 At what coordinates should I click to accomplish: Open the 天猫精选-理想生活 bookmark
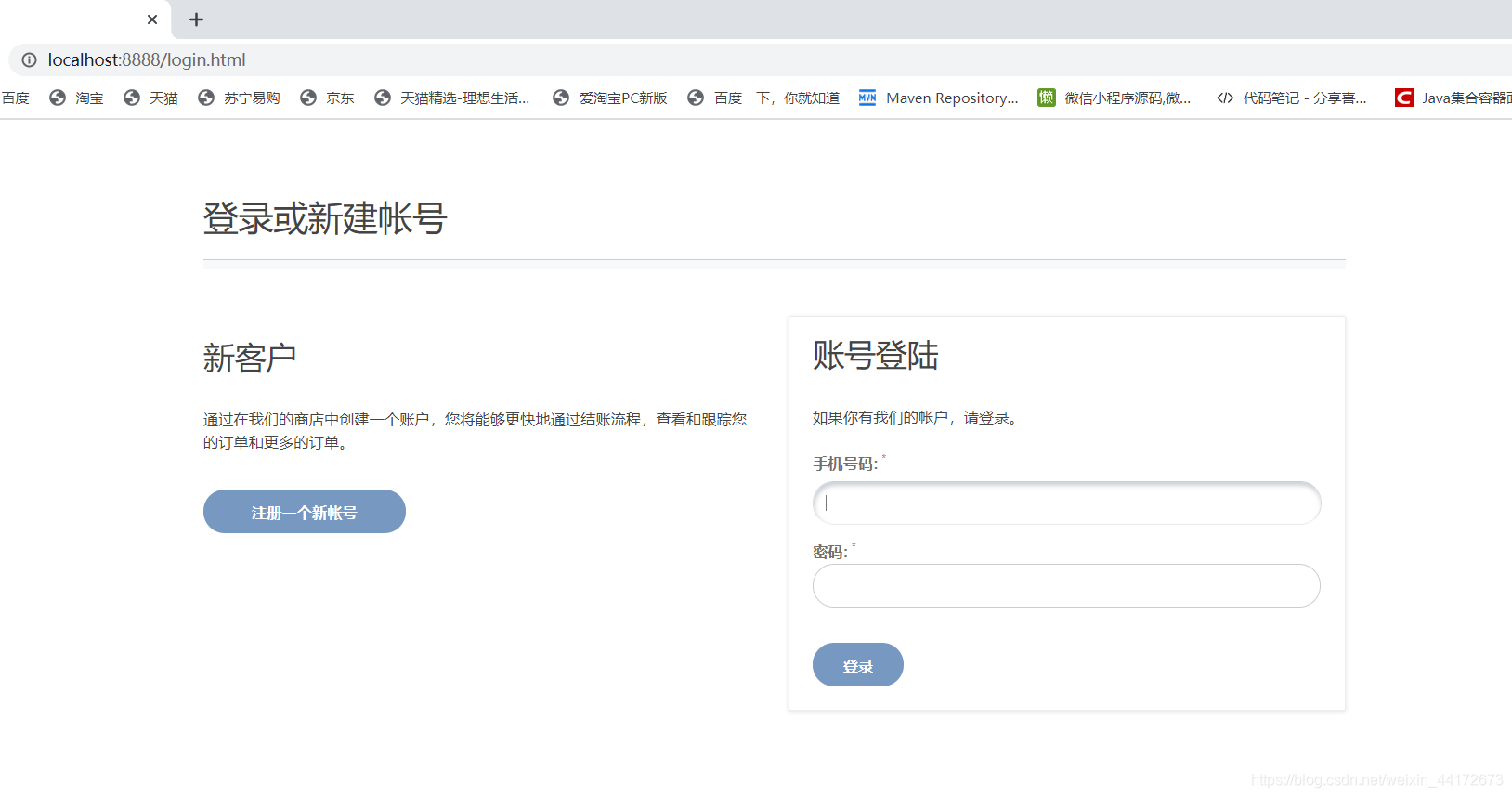452,98
